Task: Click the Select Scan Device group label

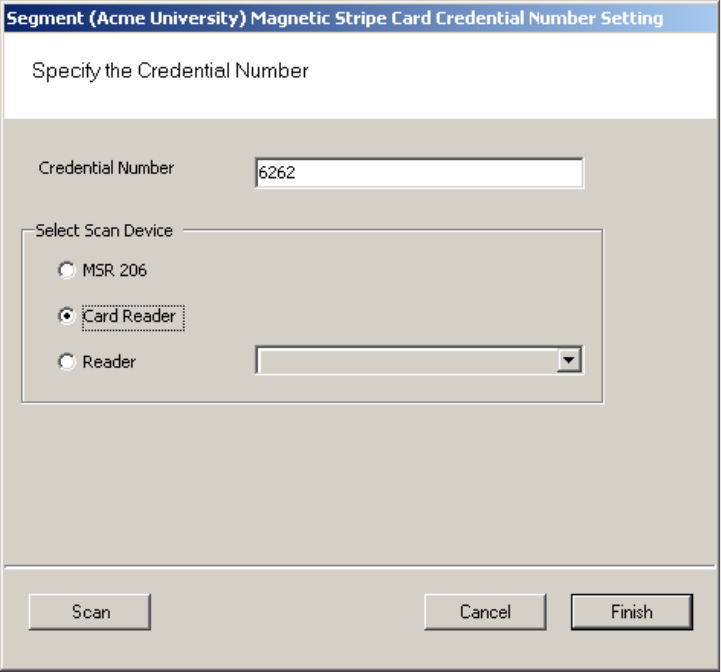Action: (104, 230)
